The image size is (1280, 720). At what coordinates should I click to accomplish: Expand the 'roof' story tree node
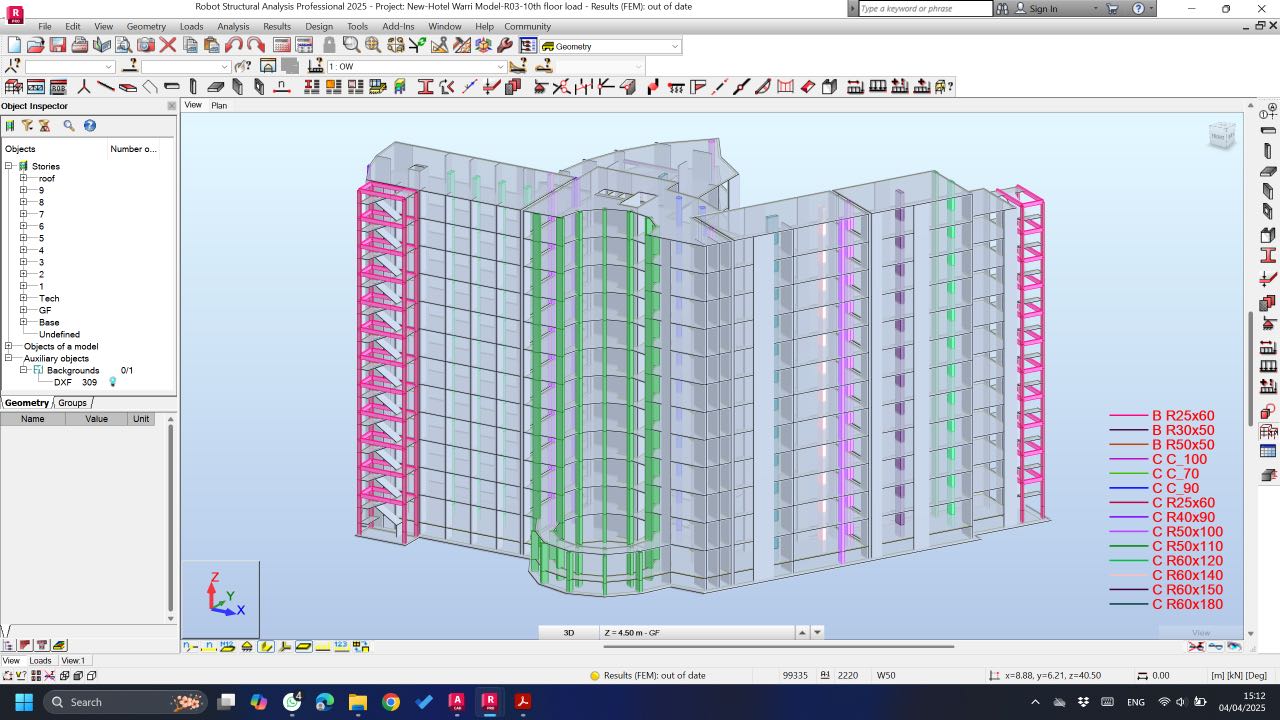pos(23,178)
